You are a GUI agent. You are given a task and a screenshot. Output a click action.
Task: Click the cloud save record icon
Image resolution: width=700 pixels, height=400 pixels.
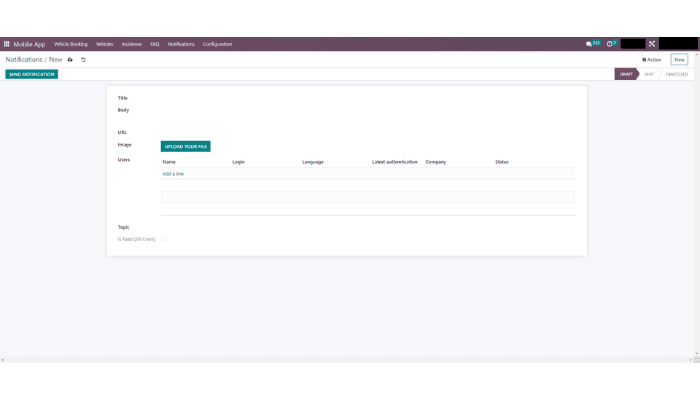(70, 60)
